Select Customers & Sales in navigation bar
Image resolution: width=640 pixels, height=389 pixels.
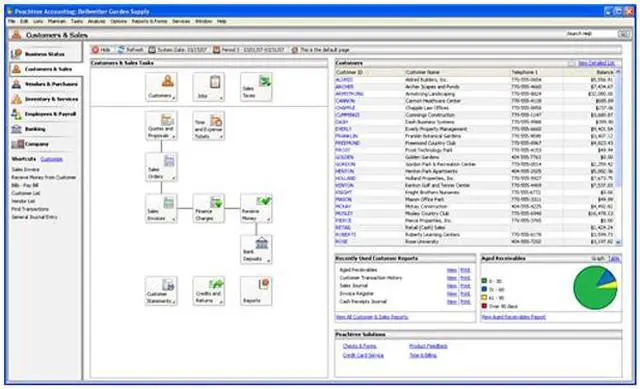(46, 69)
